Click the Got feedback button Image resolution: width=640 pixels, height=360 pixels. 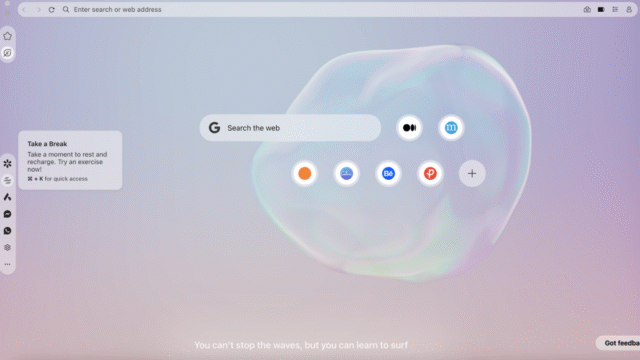coord(618,343)
